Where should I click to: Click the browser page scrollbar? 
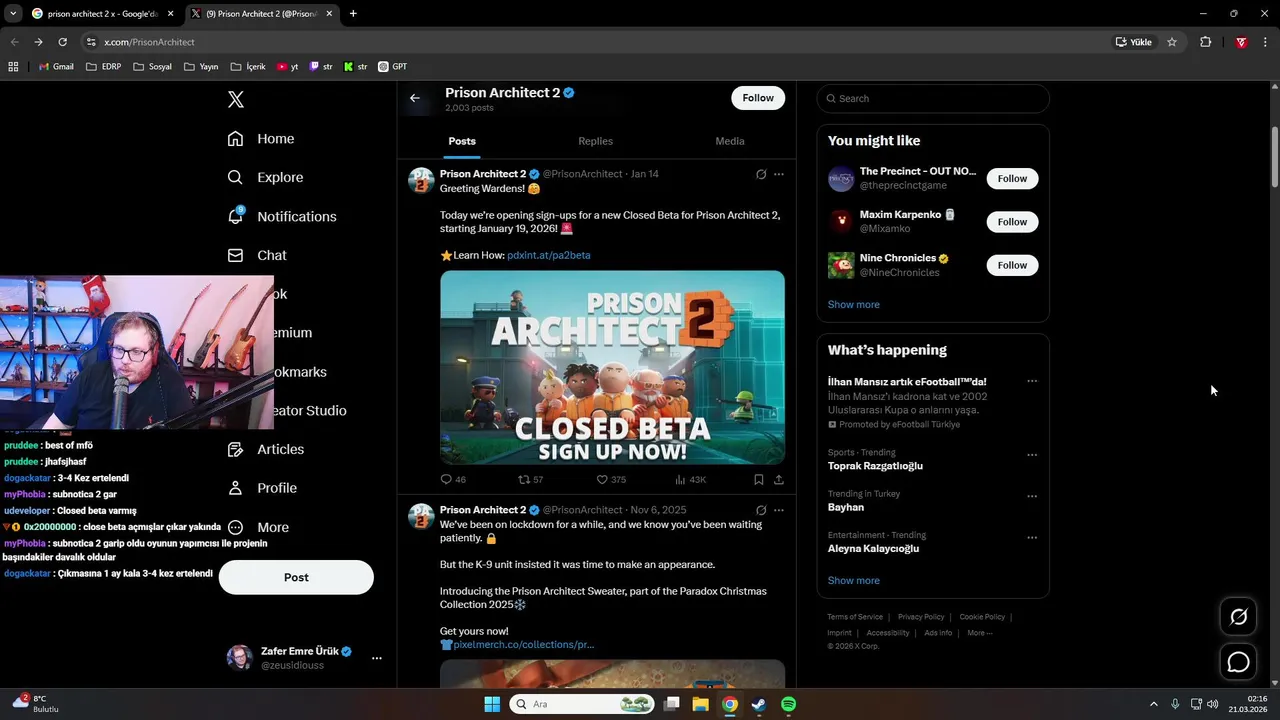[x=1274, y=157]
